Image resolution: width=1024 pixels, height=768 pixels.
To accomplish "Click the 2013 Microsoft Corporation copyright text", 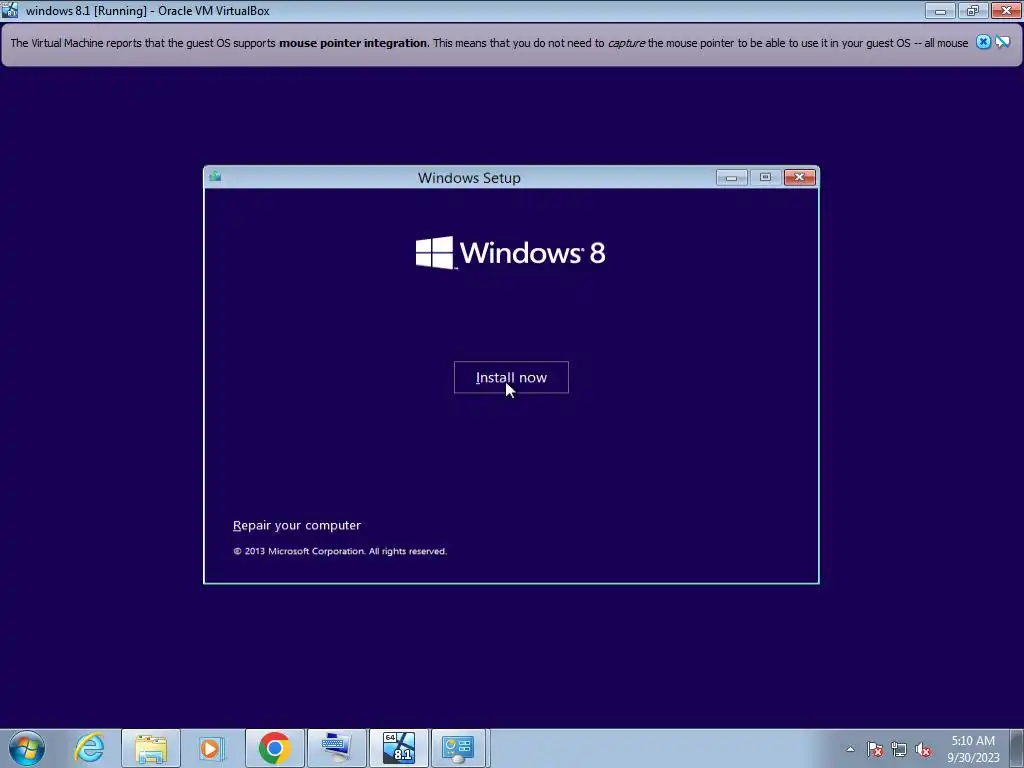I will point(340,551).
